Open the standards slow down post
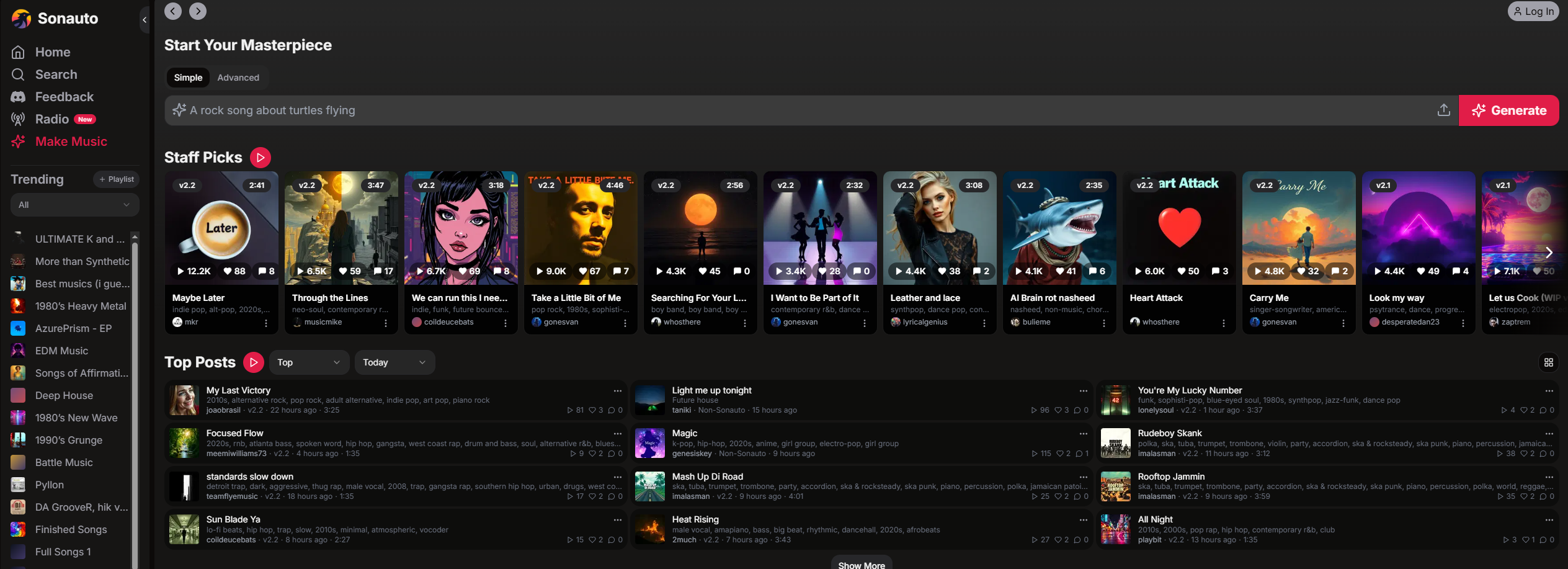This screenshot has width=1568, height=569. [250, 477]
